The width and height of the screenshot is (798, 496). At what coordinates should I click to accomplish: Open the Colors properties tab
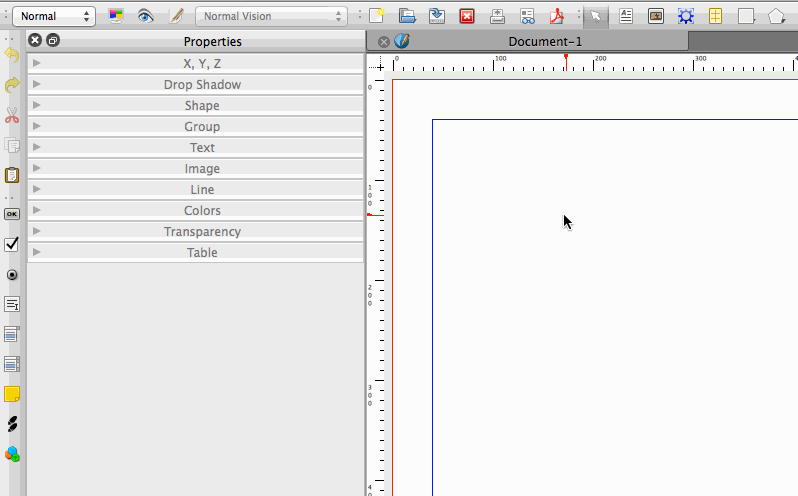(x=202, y=211)
